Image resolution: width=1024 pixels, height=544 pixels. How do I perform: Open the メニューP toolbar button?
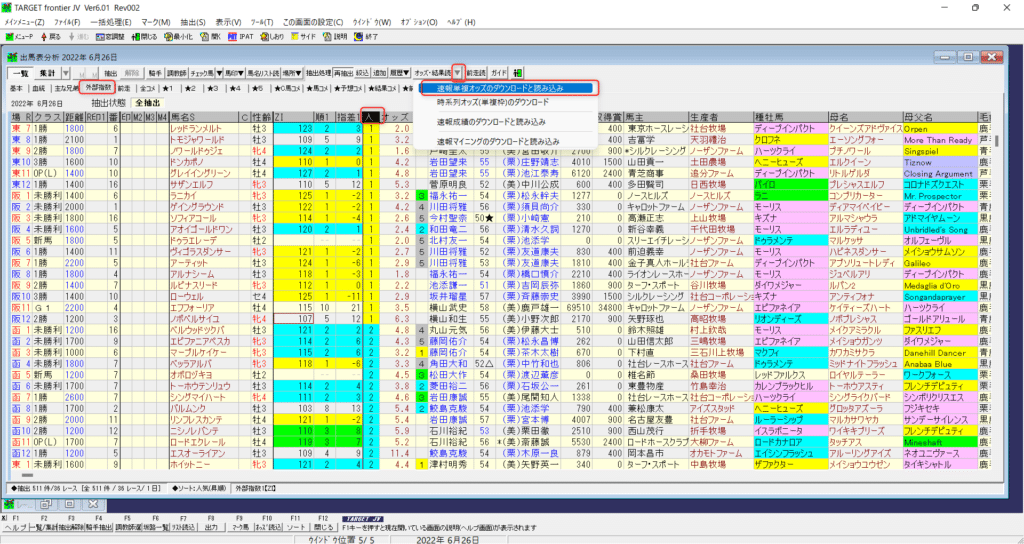click(x=19, y=37)
